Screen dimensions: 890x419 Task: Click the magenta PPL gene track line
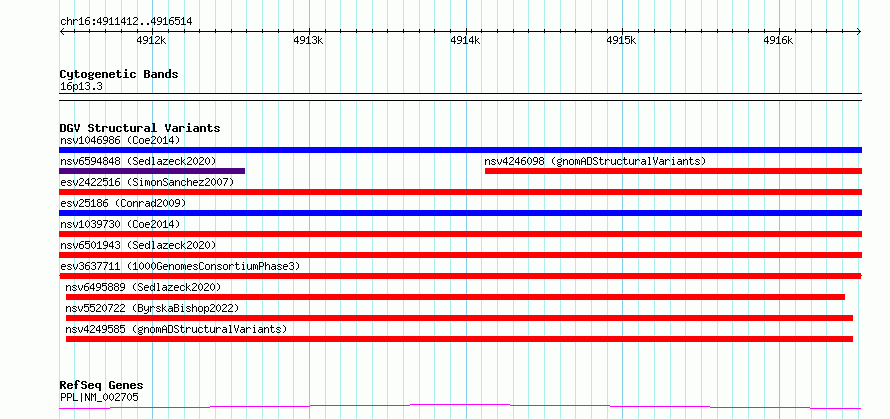[x=460, y=406]
